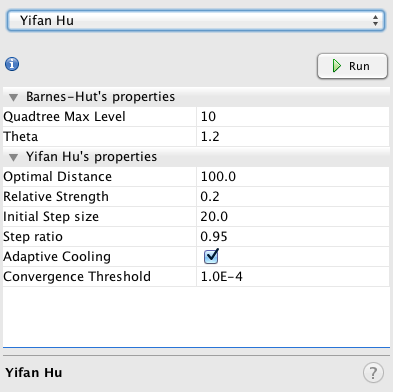Edit the Quadtree Max Level value
Viewport: 393px width, 392px height.
tap(293, 117)
